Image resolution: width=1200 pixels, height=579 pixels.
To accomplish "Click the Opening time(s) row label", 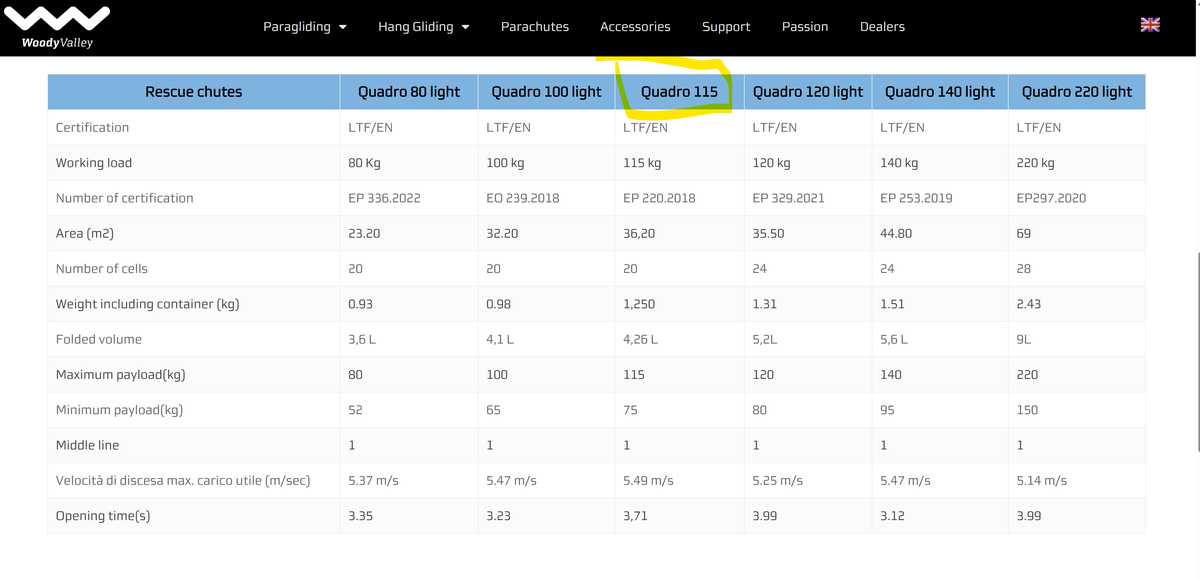I will [x=103, y=516].
